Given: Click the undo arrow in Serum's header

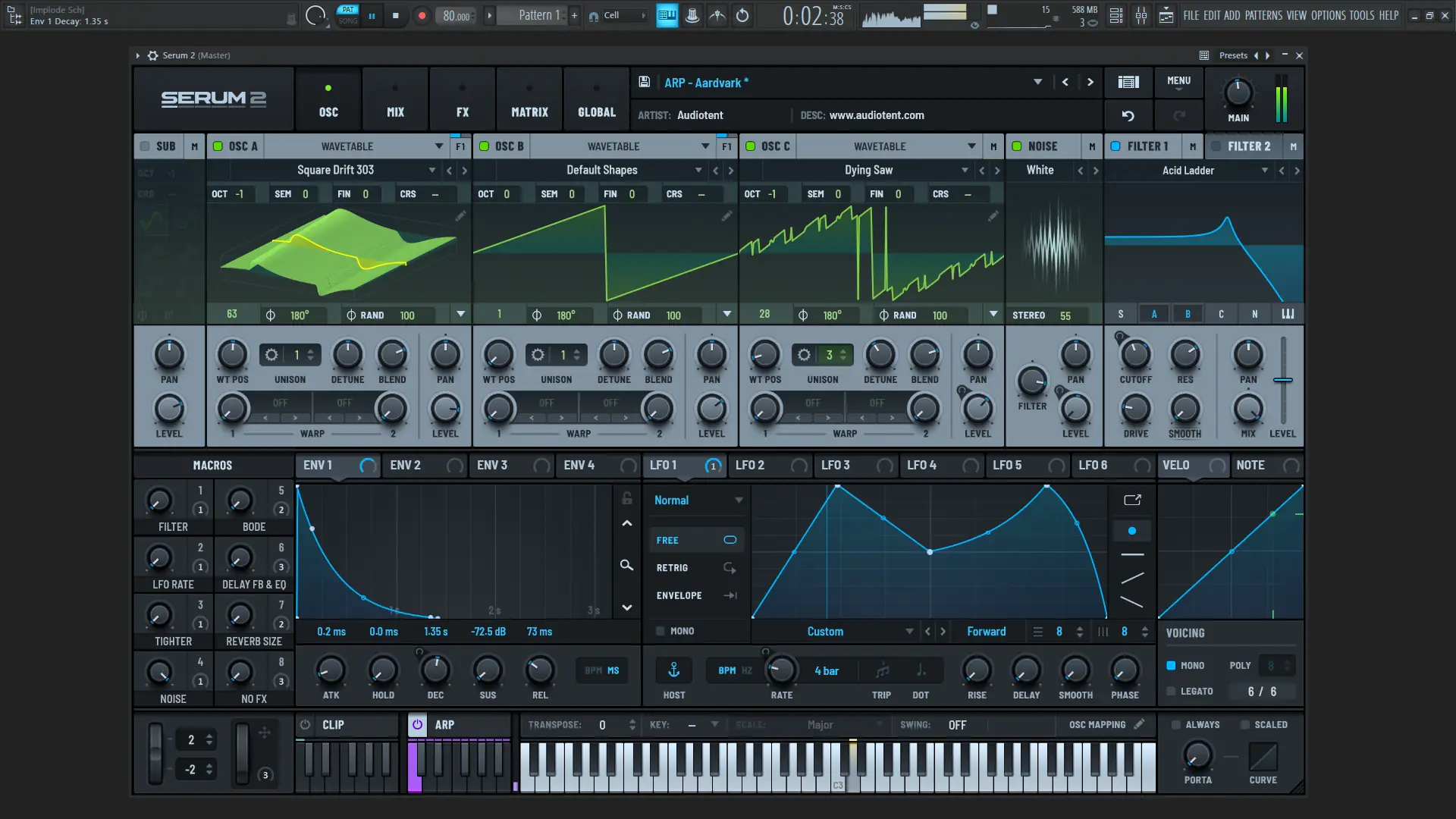Looking at the screenshot, I should point(1128,115).
